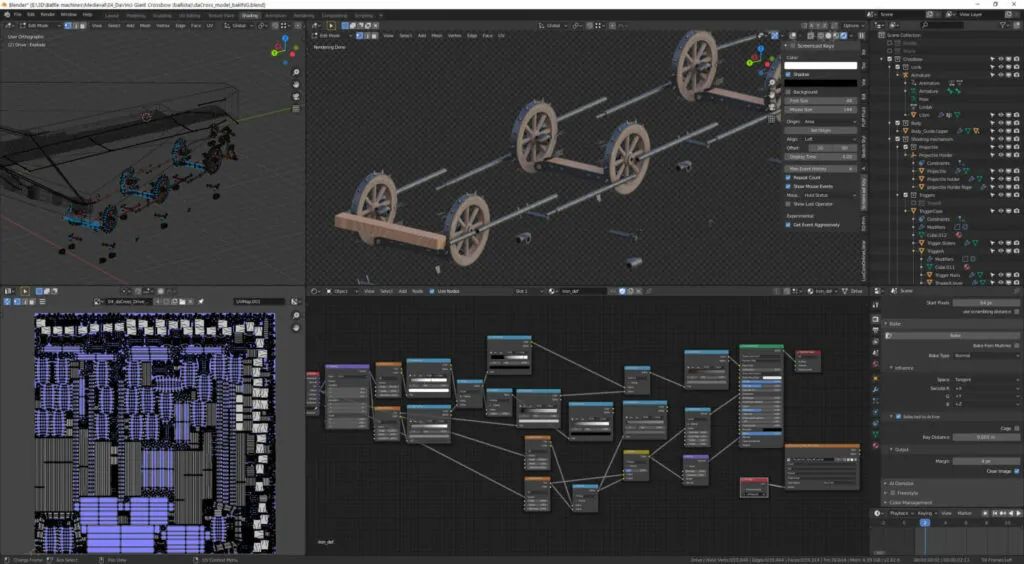
Task: Open the Material properties tab icon
Action: click(876, 446)
